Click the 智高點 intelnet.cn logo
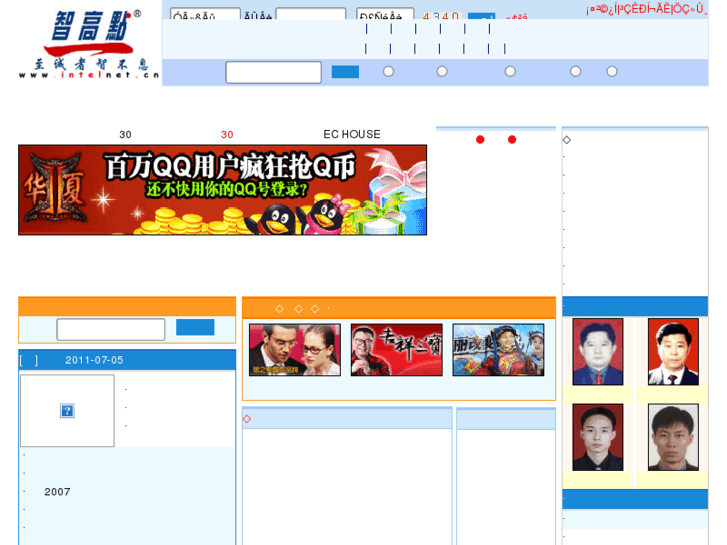The width and height of the screenshot is (727, 545). tap(89, 44)
